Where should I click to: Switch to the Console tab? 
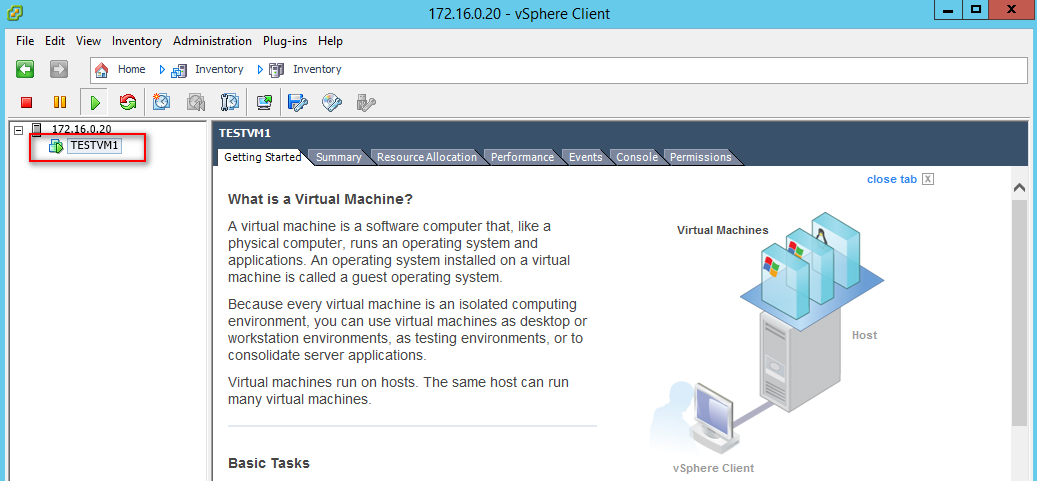point(637,157)
